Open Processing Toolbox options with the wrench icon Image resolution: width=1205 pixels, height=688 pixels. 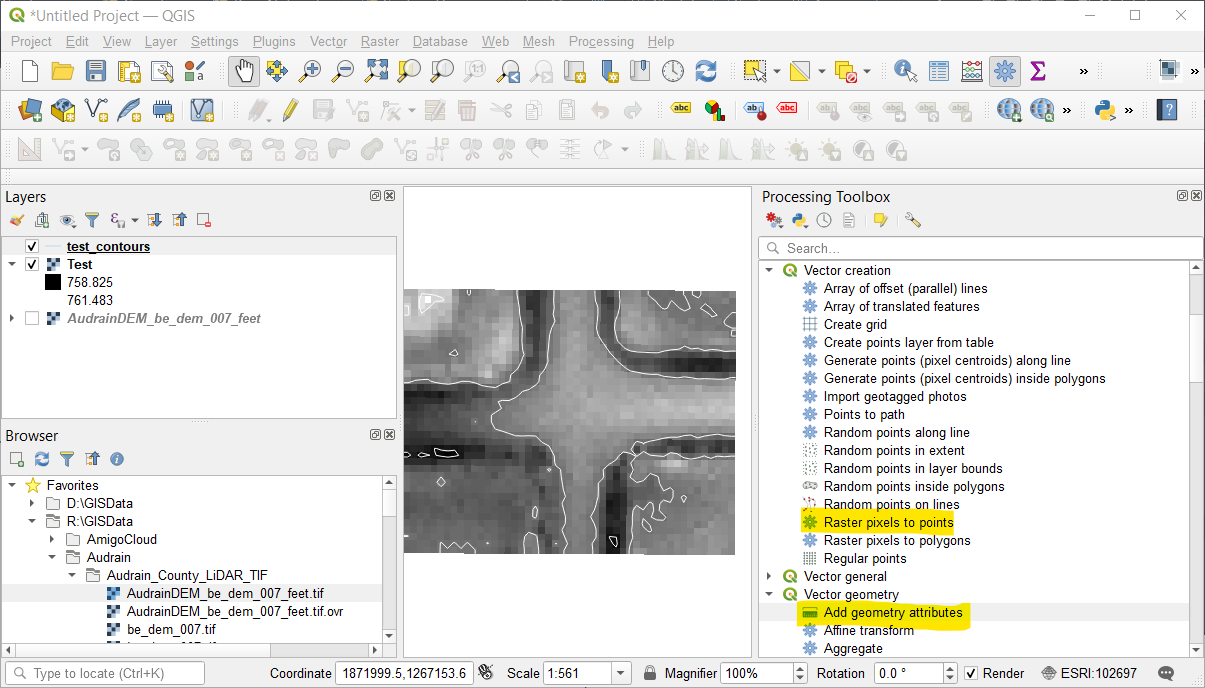911,219
